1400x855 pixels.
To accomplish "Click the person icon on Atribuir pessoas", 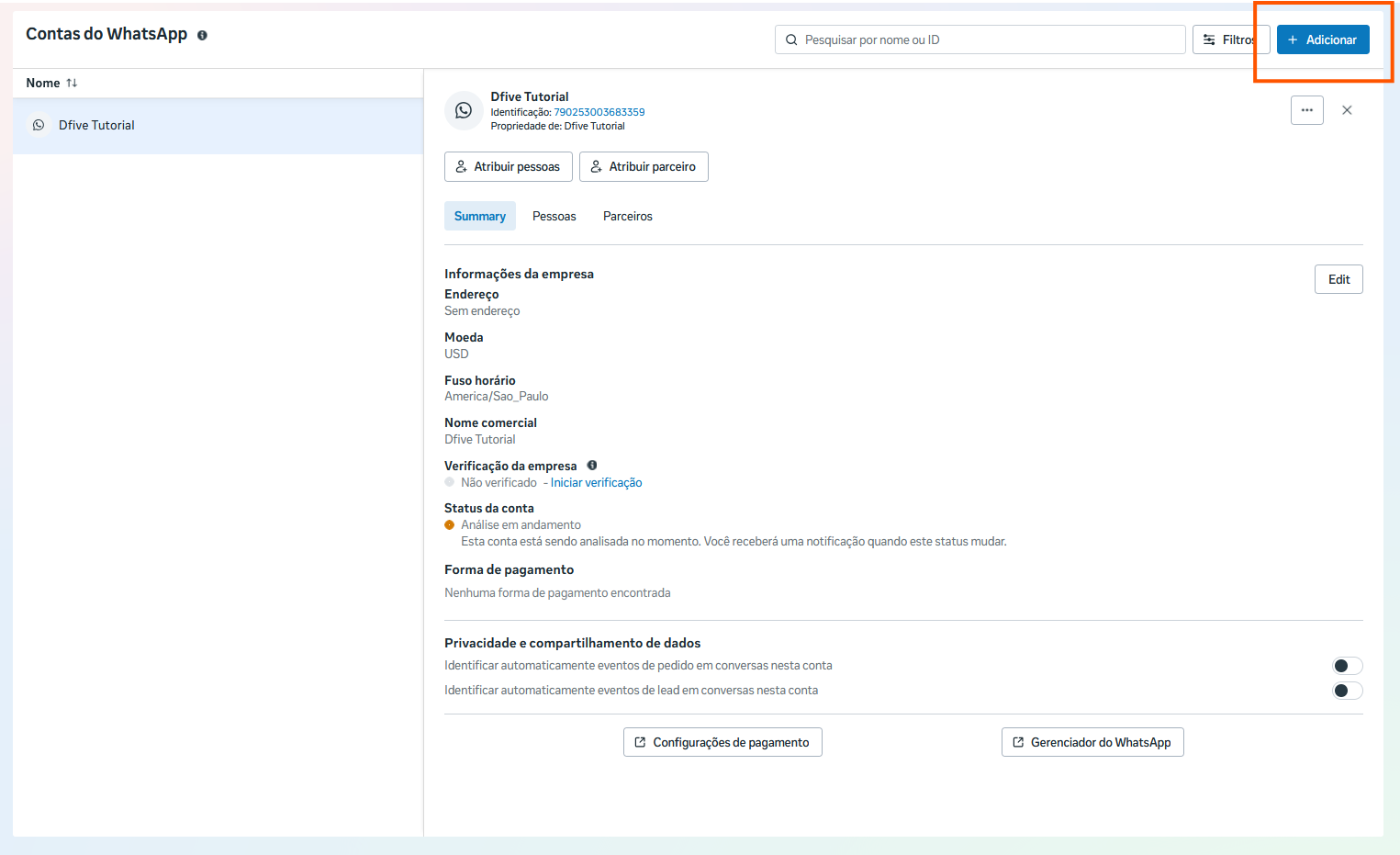I will (462, 166).
